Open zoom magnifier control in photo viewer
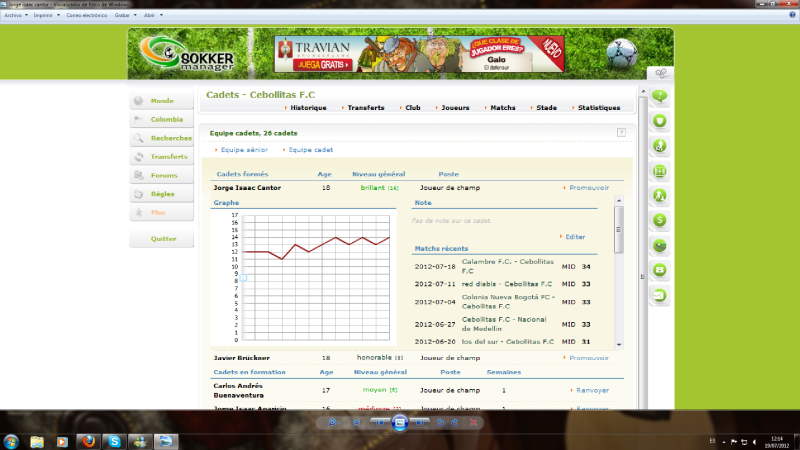 [x=333, y=423]
